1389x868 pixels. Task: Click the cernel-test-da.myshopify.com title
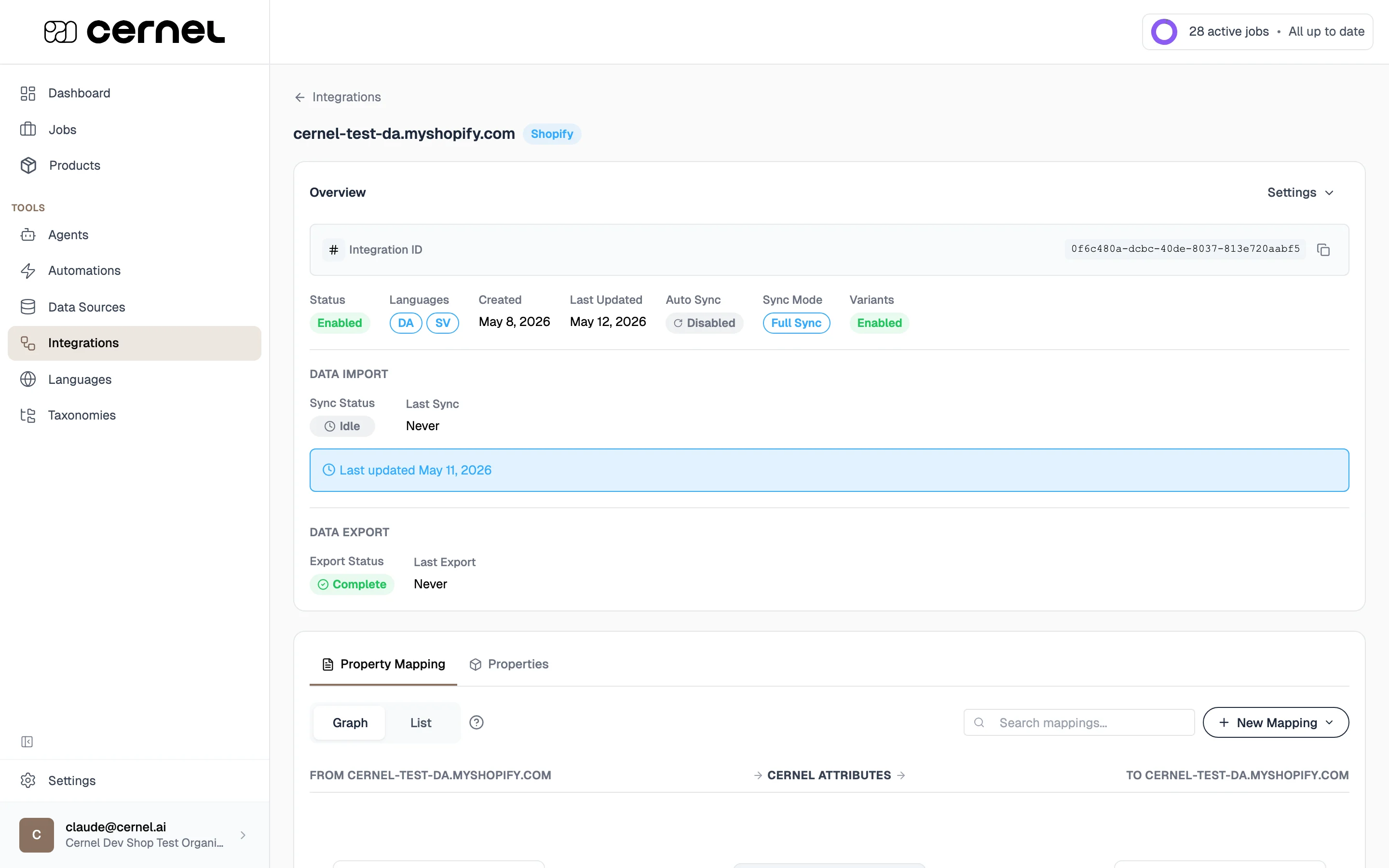pos(404,134)
